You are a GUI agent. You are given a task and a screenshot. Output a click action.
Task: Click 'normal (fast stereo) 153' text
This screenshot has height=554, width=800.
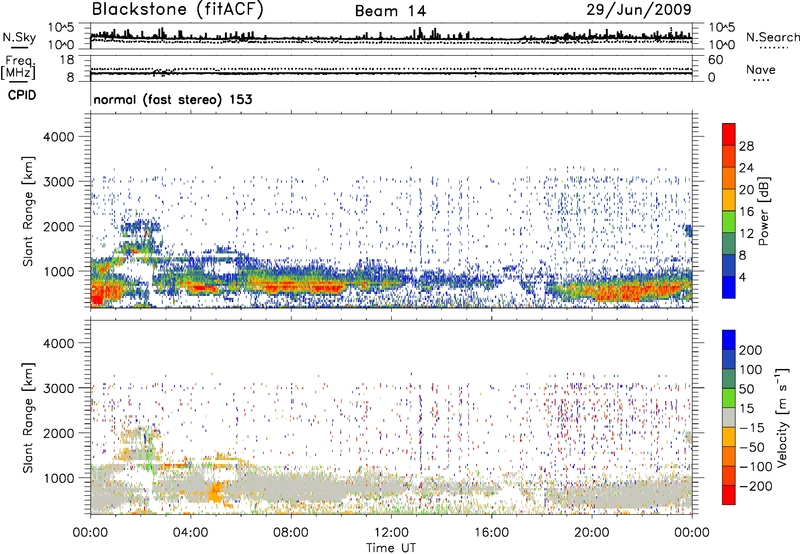173,99
